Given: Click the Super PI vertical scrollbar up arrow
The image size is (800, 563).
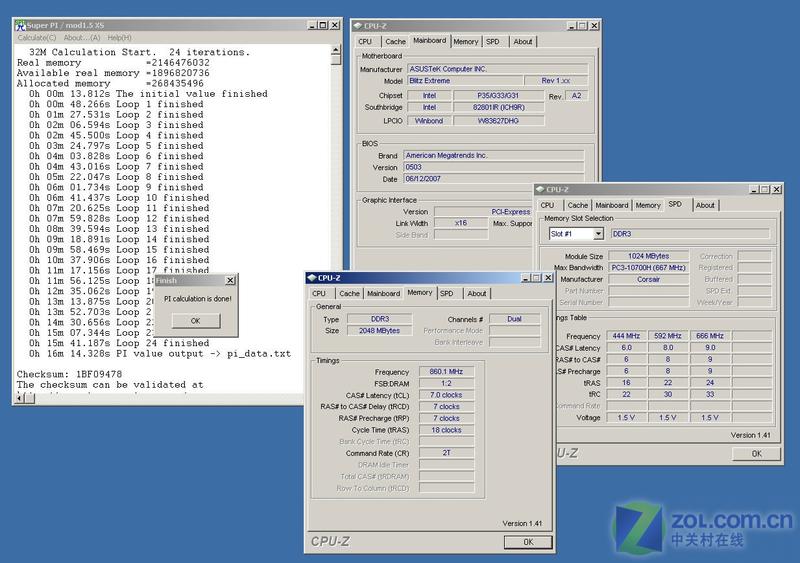Looking at the screenshot, I should pyautogui.click(x=335, y=50).
